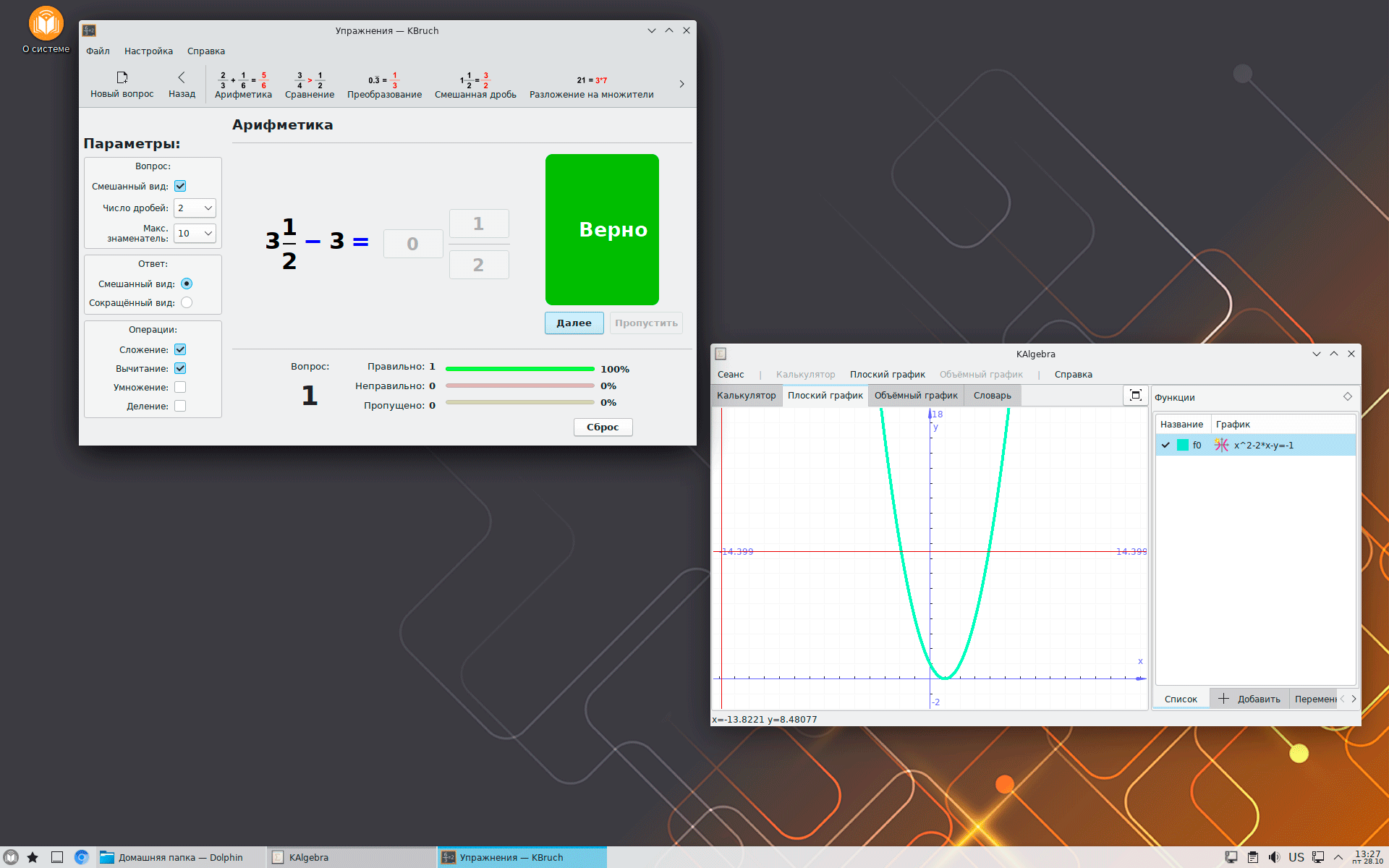Select the Reduced form answer radio button

point(187,302)
